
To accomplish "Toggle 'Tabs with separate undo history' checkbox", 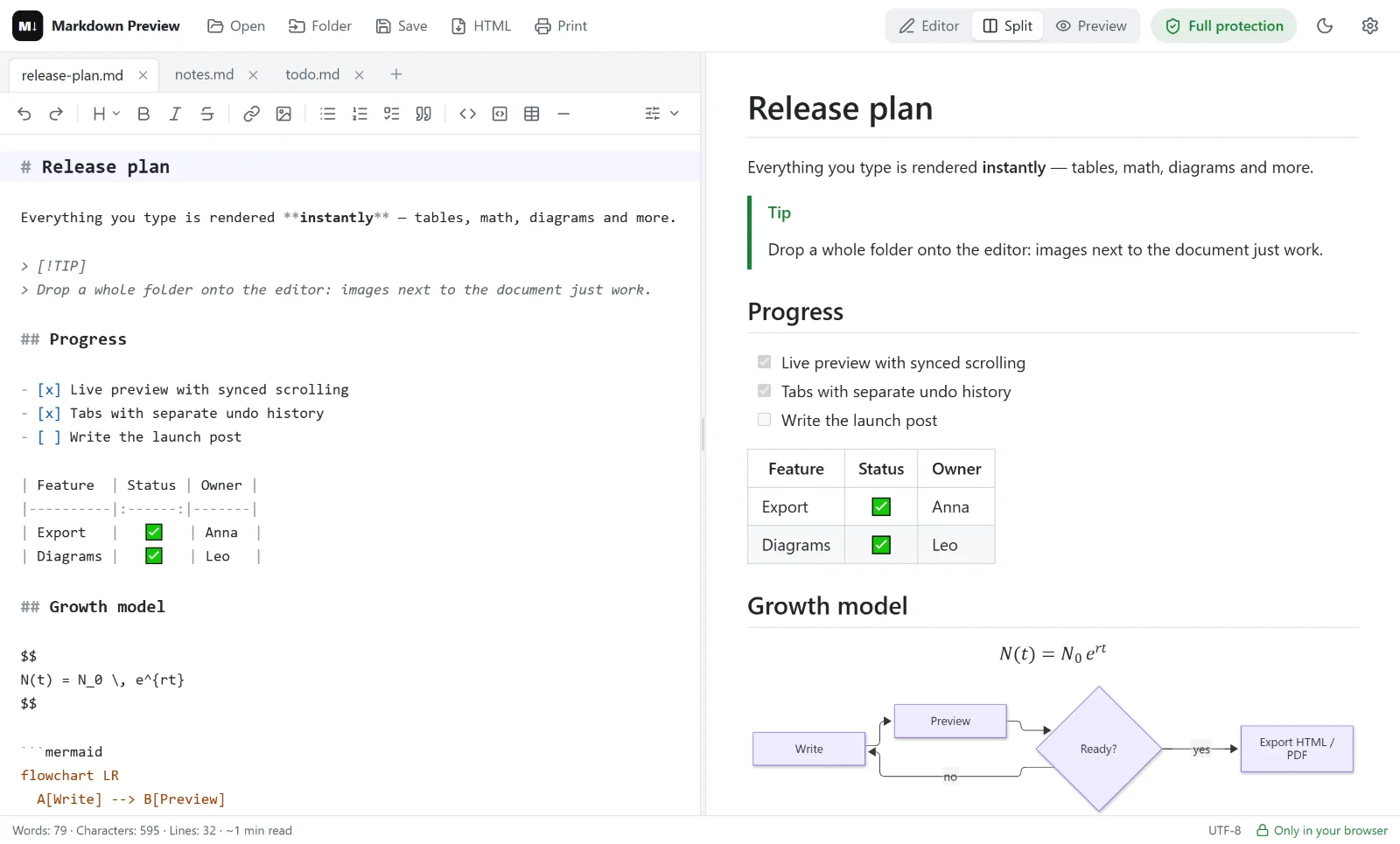I will click(765, 391).
